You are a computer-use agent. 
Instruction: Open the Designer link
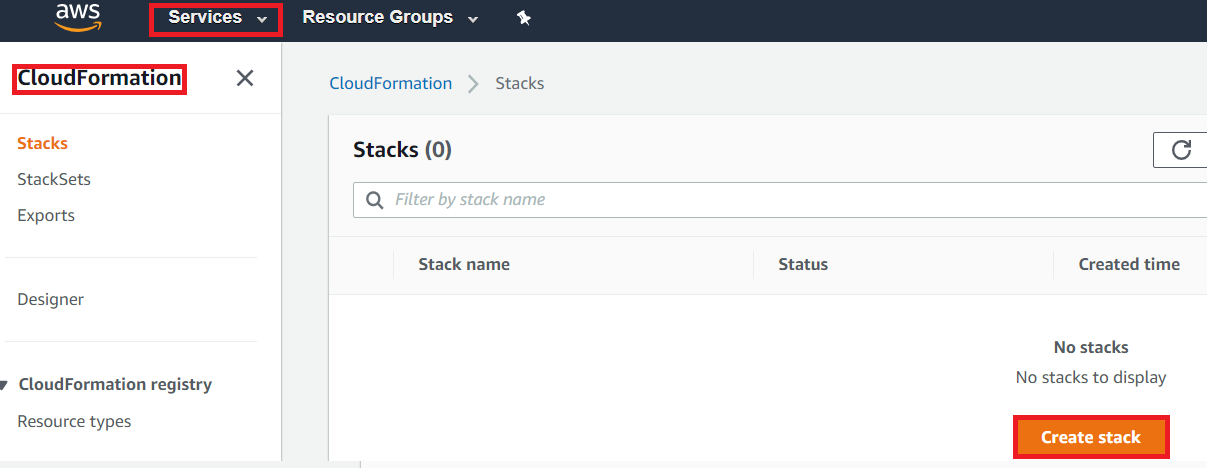click(x=50, y=299)
